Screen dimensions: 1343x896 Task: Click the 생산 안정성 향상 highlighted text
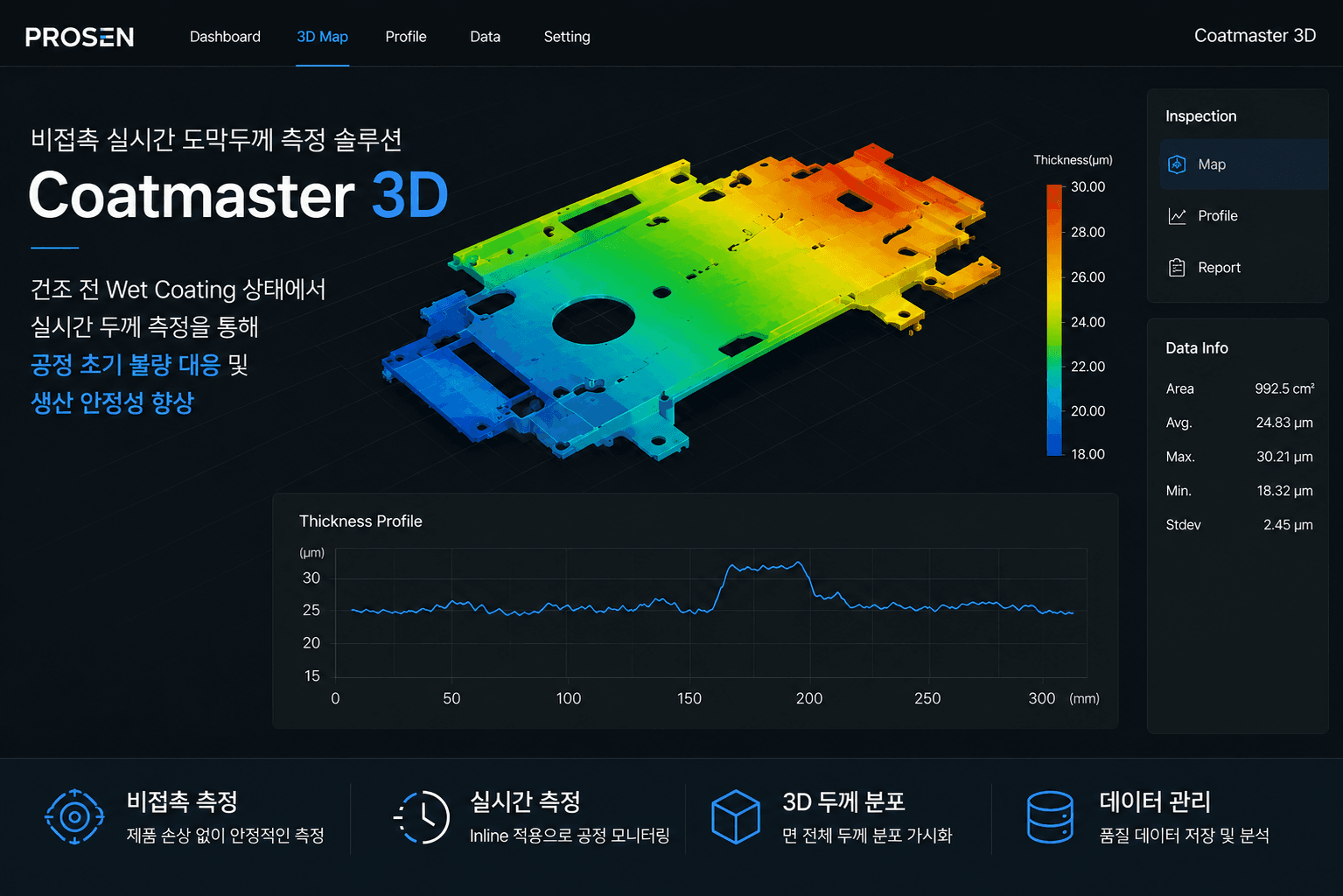click(x=112, y=402)
